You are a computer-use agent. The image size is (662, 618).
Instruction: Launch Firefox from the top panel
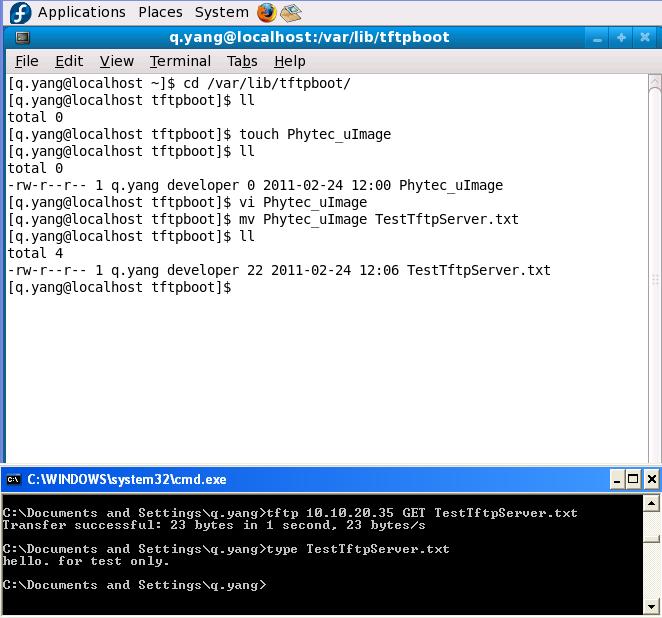click(266, 12)
